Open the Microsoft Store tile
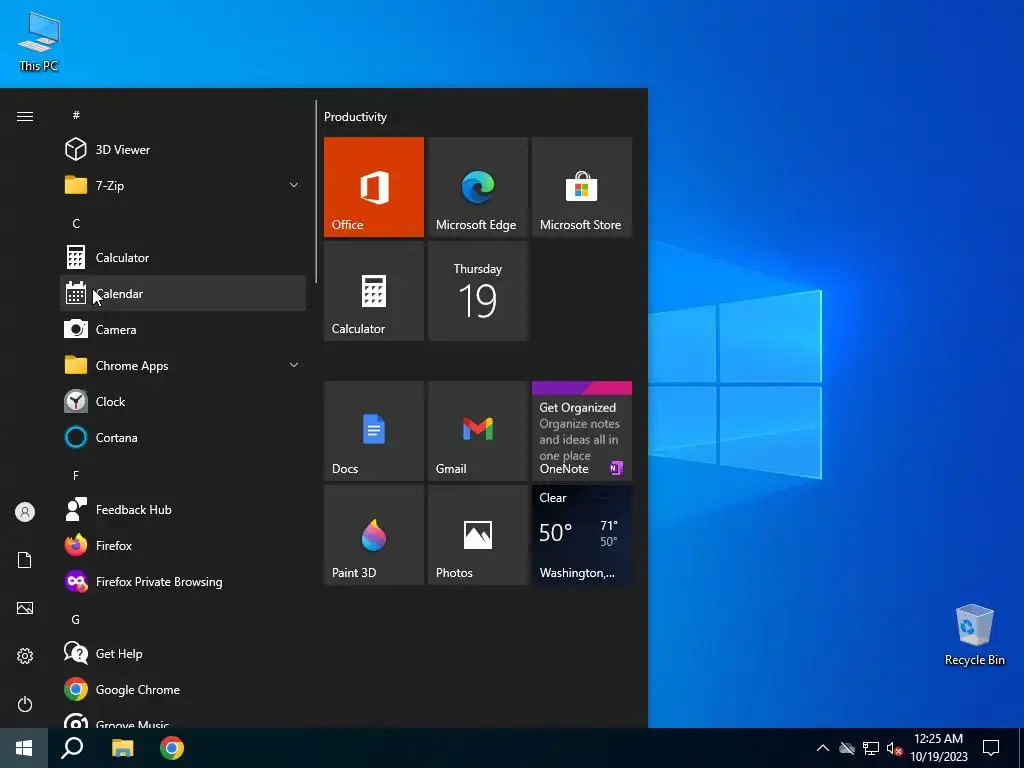Image resolution: width=1024 pixels, height=768 pixels. [582, 187]
